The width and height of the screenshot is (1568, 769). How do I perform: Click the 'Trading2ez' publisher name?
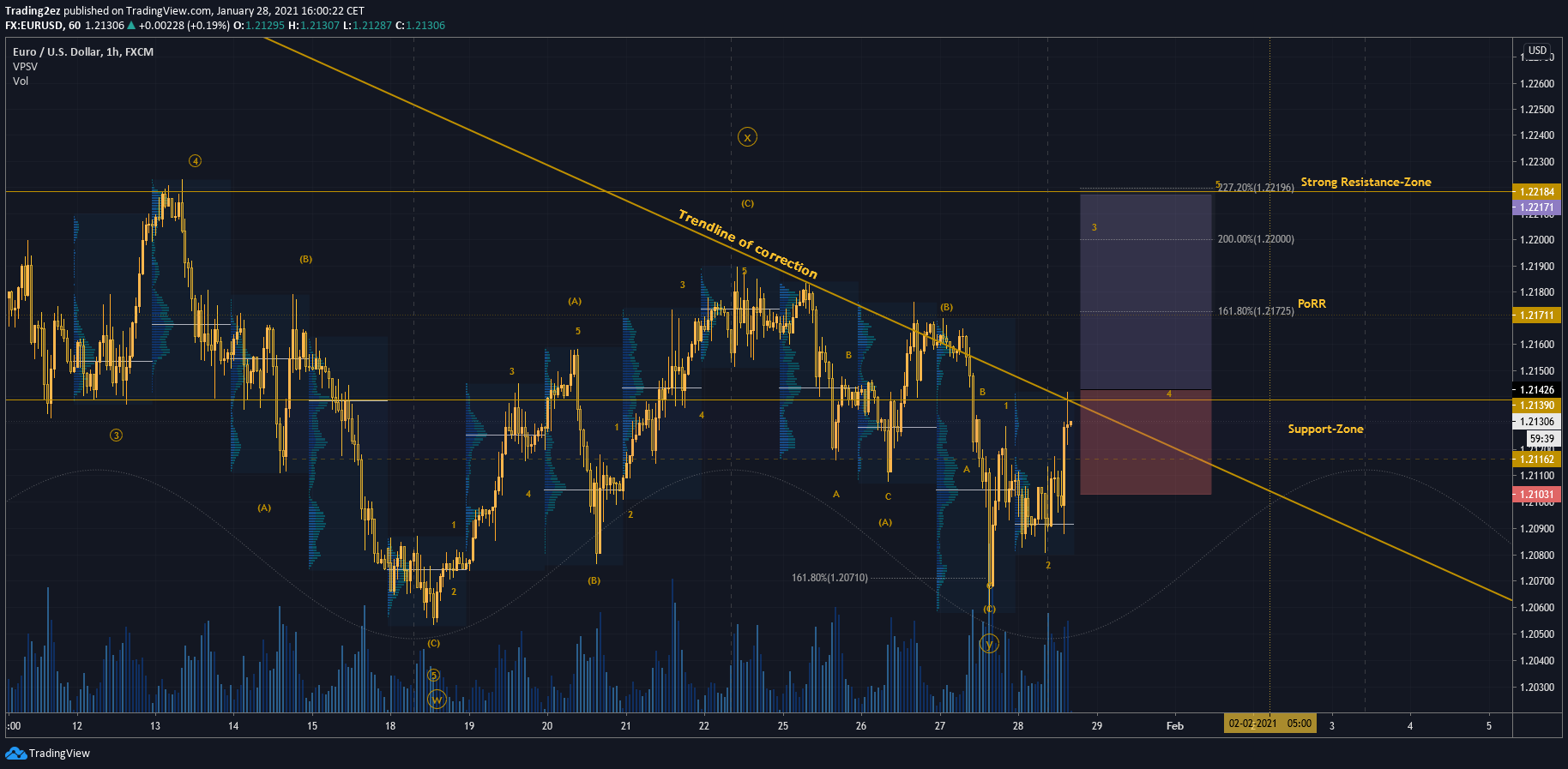(x=33, y=11)
